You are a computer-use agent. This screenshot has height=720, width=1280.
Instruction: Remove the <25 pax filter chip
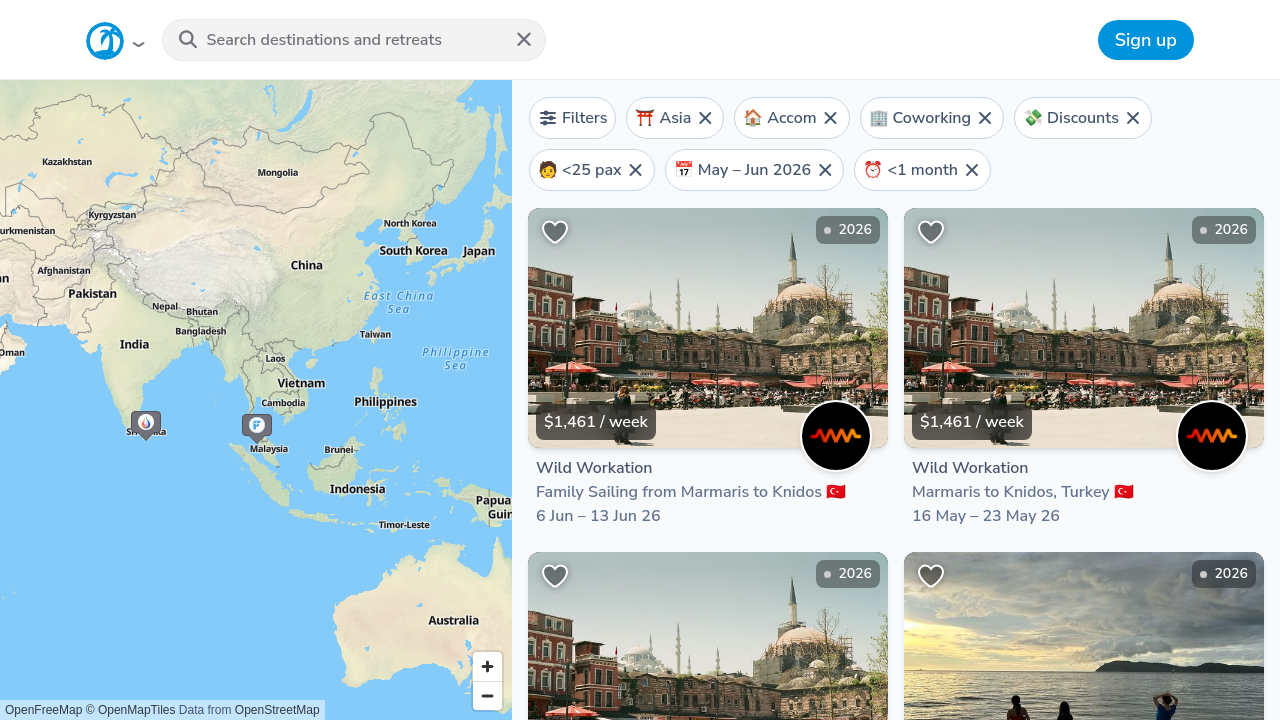pos(635,170)
